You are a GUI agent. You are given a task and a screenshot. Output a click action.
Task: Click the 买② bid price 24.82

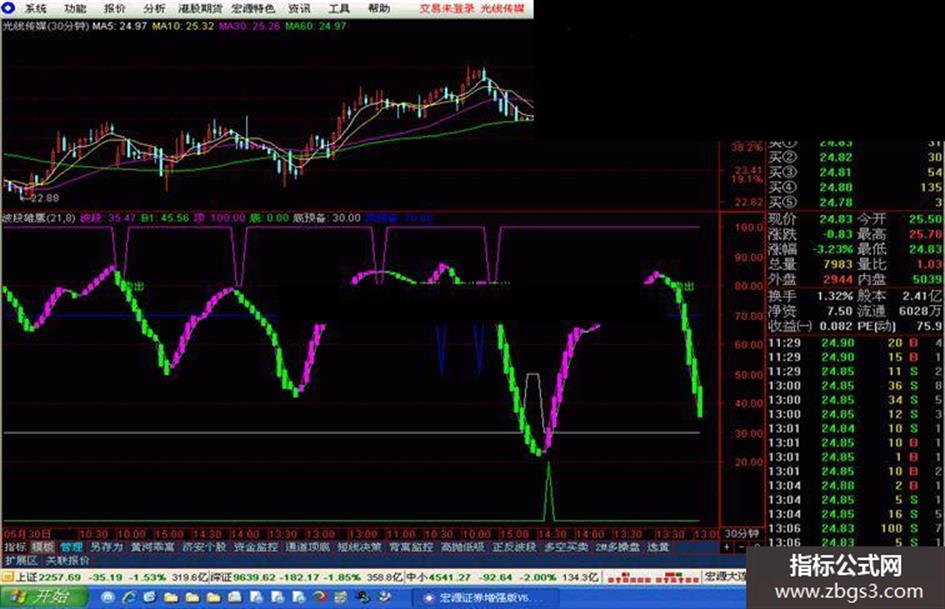pyautogui.click(x=835, y=157)
